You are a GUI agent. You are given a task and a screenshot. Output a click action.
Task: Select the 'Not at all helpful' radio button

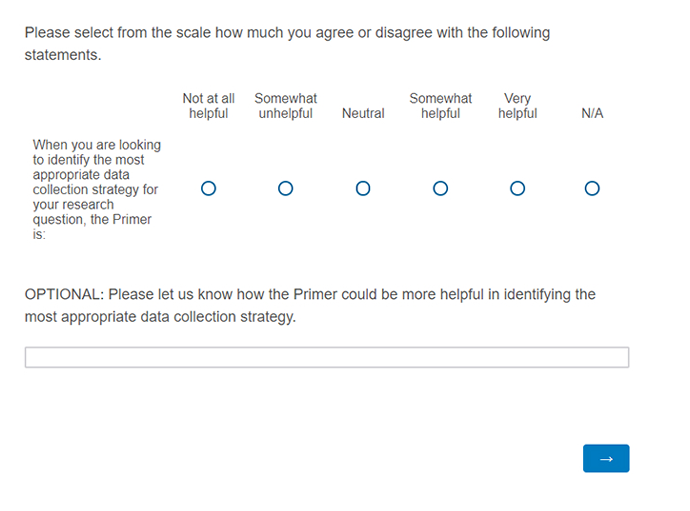208,188
